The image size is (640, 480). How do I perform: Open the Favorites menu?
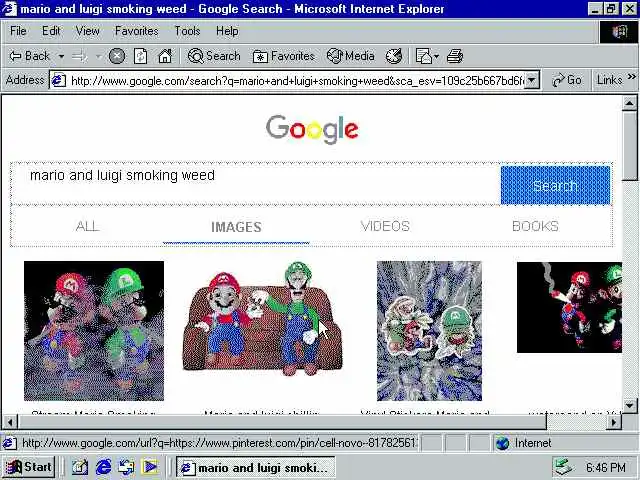[x=136, y=31]
